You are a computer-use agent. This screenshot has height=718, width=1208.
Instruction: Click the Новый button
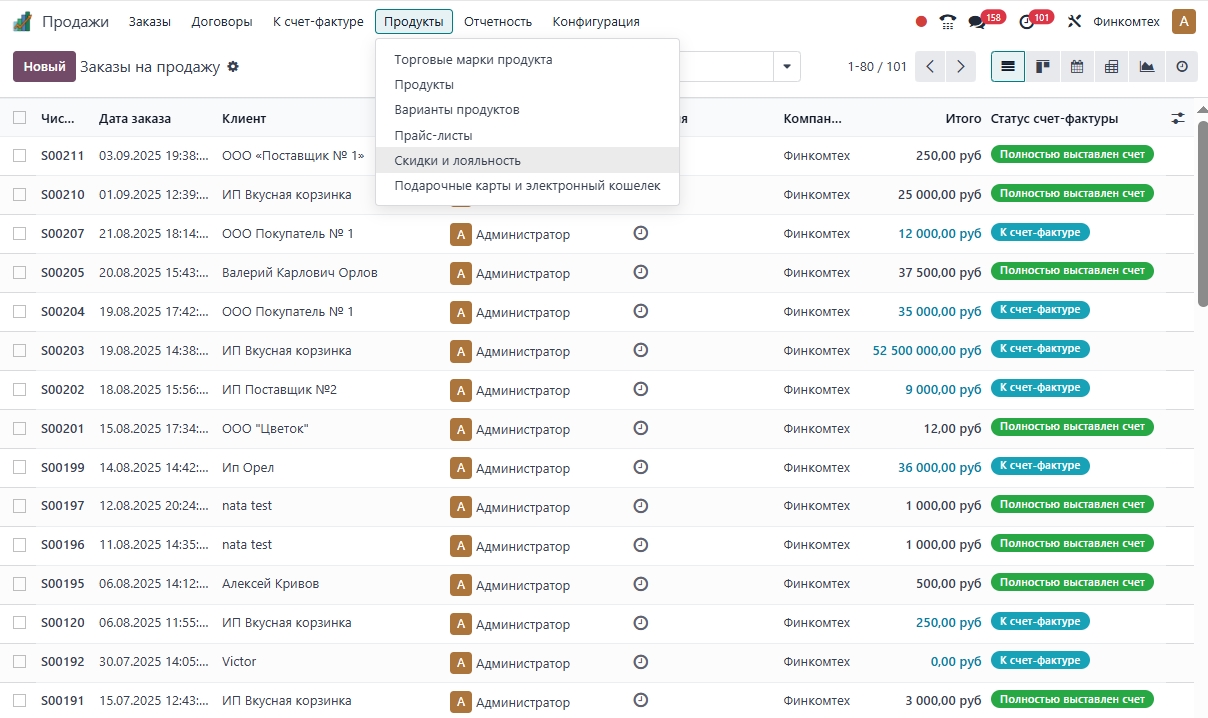coord(44,67)
